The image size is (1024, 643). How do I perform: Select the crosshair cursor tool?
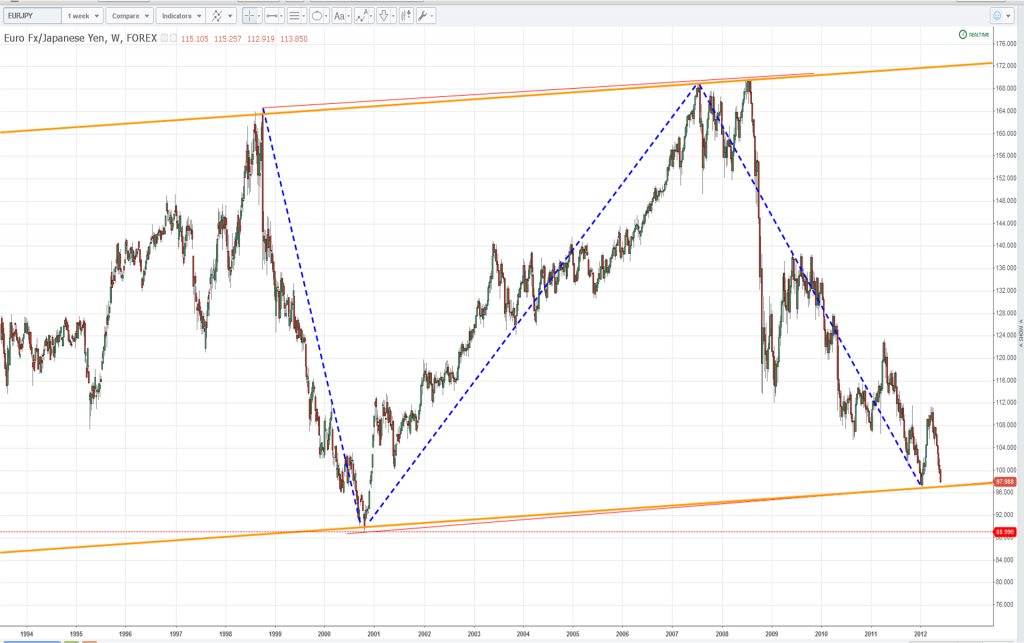click(x=249, y=16)
